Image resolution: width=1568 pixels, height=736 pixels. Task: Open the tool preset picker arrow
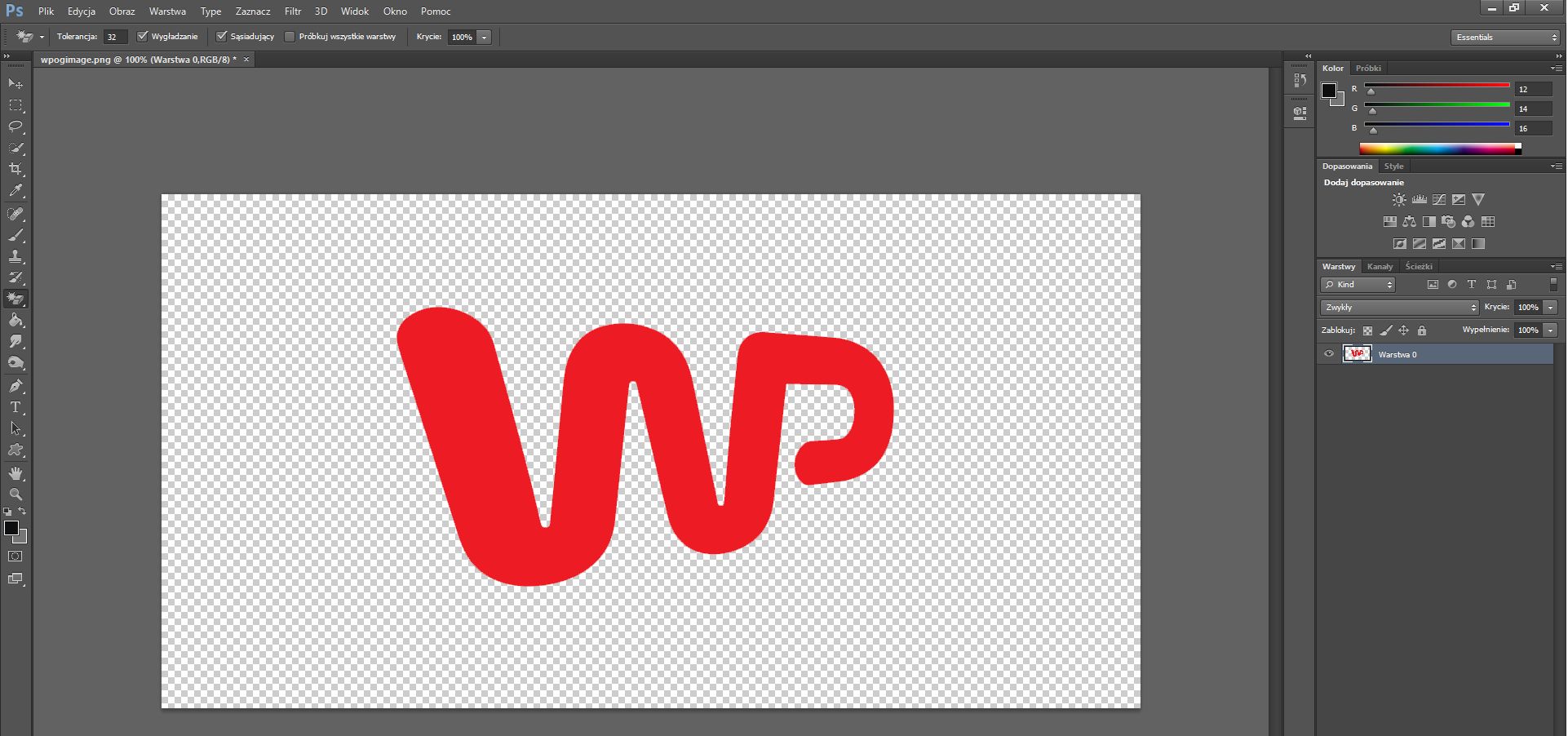click(x=42, y=37)
